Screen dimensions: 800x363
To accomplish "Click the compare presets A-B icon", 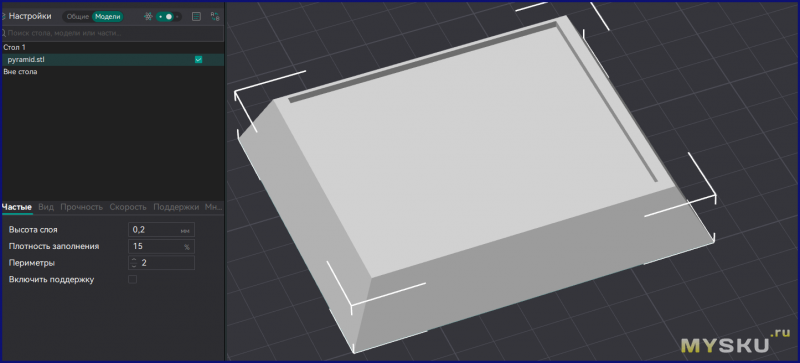I will pyautogui.click(x=215, y=16).
